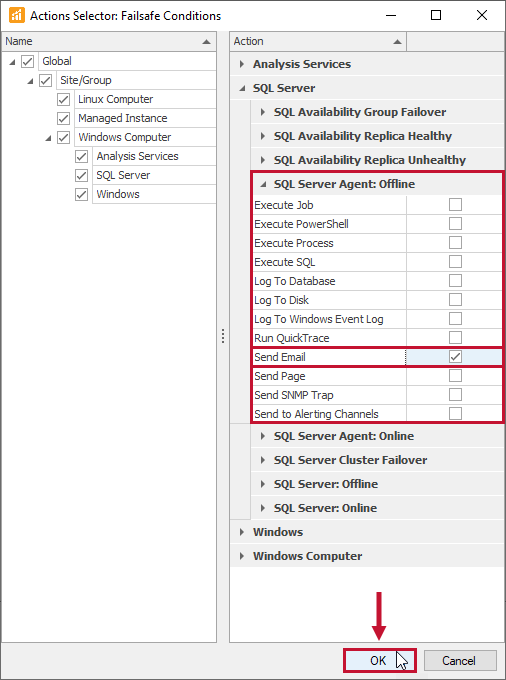Image resolution: width=506 pixels, height=680 pixels.
Task: Collapse the Global tree node arrow
Action: click(x=12, y=62)
